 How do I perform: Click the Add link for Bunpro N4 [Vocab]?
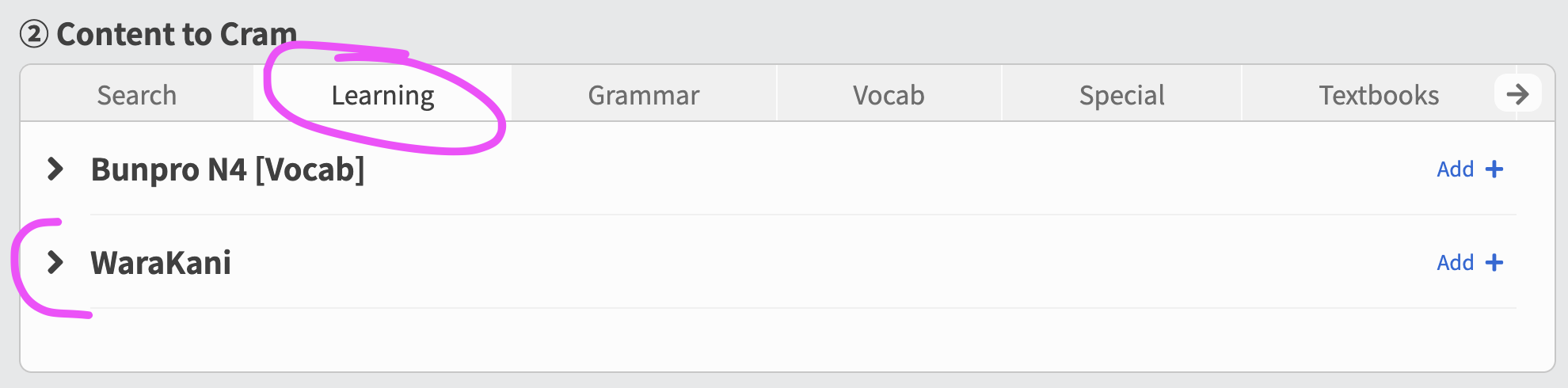pos(1456,169)
